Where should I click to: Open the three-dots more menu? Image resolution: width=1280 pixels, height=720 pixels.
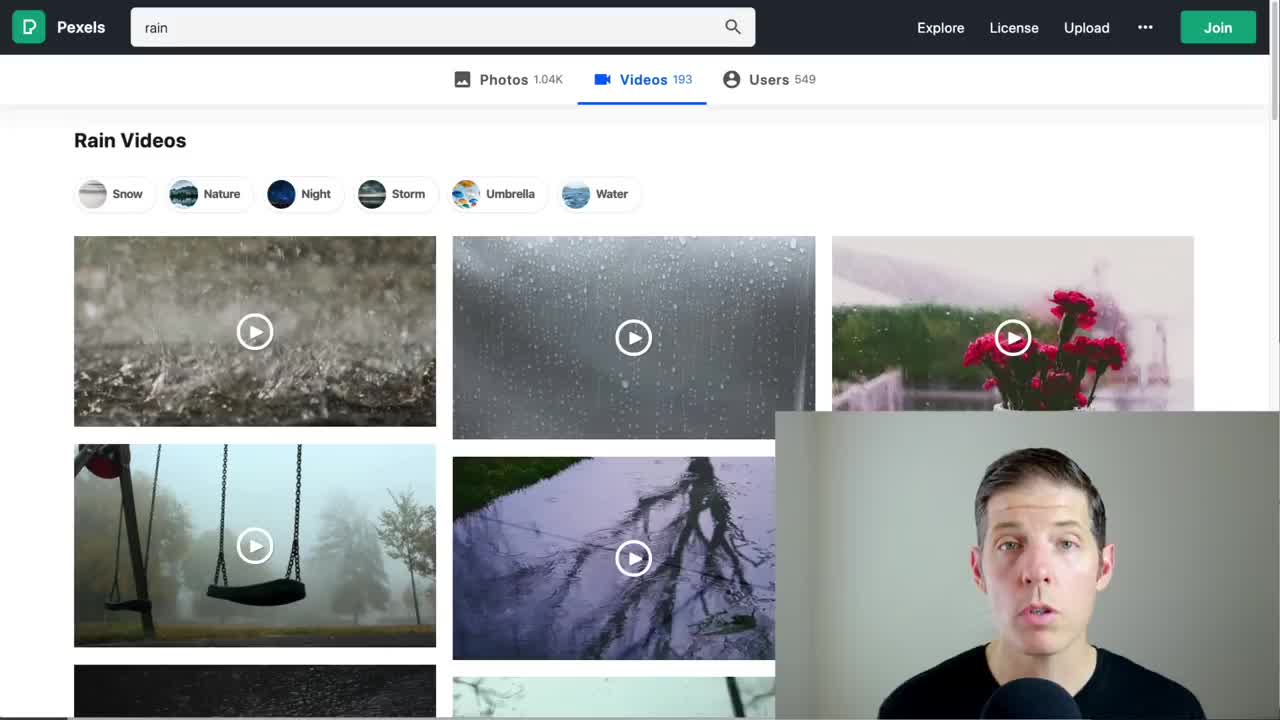(1145, 27)
